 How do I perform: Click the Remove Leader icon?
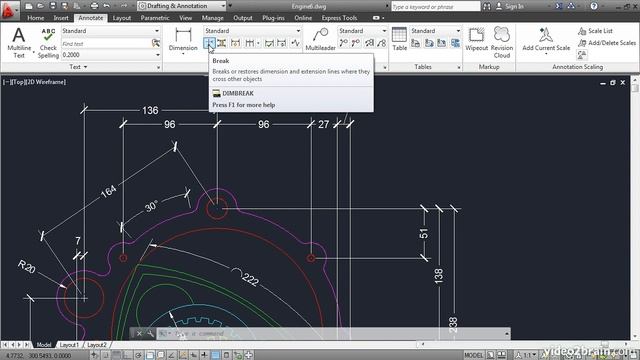coord(356,42)
